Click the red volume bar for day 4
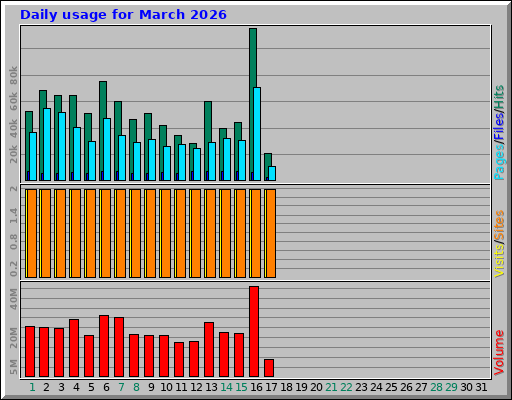This screenshot has width=512, height=400. [74, 348]
